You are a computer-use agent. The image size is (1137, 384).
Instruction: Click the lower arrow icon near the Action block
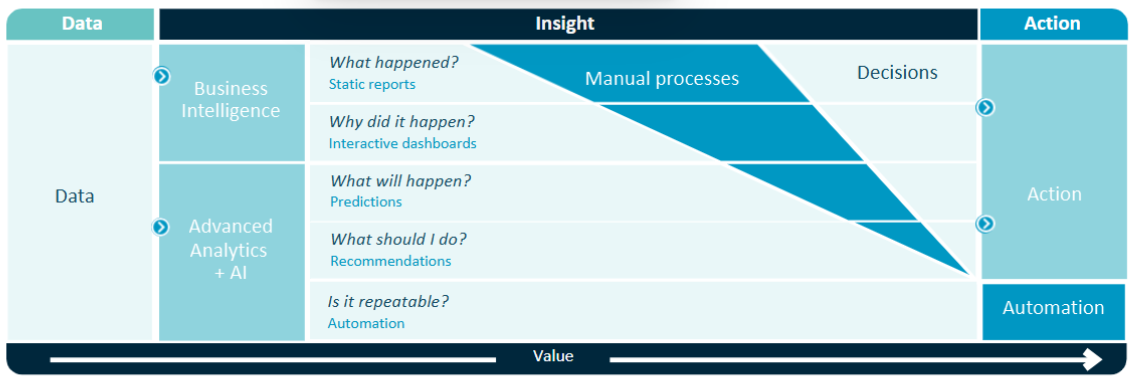click(x=985, y=224)
